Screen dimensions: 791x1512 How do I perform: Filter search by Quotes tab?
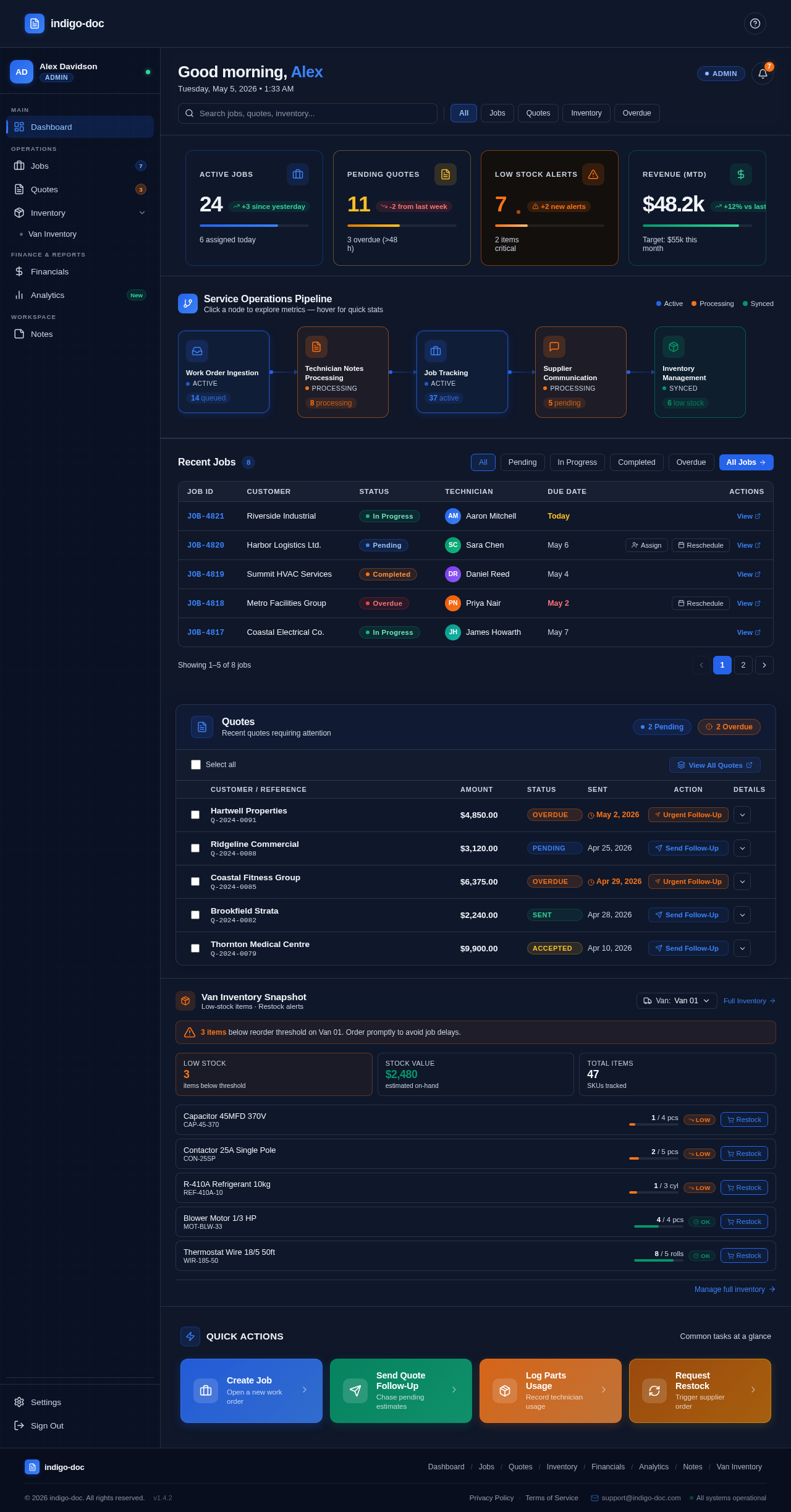tap(538, 113)
